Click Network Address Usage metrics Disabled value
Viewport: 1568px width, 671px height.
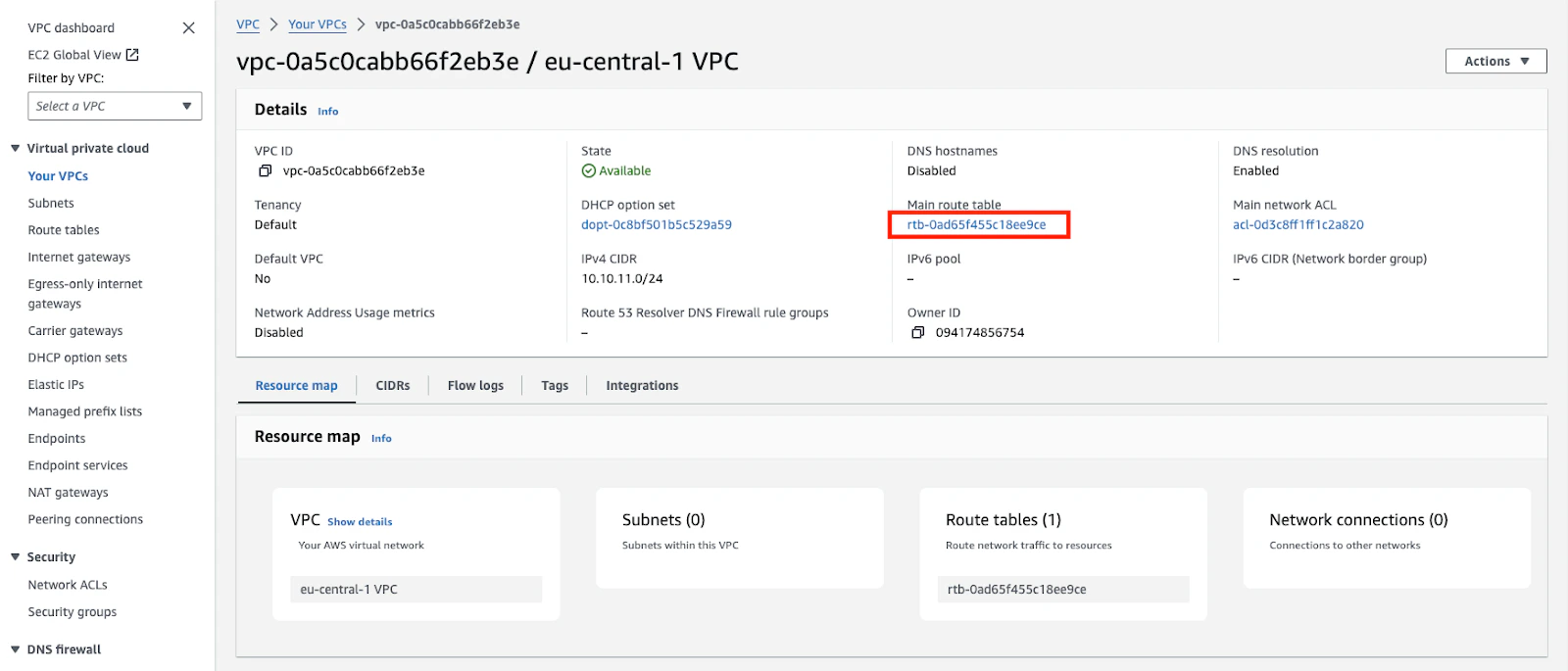tap(279, 333)
